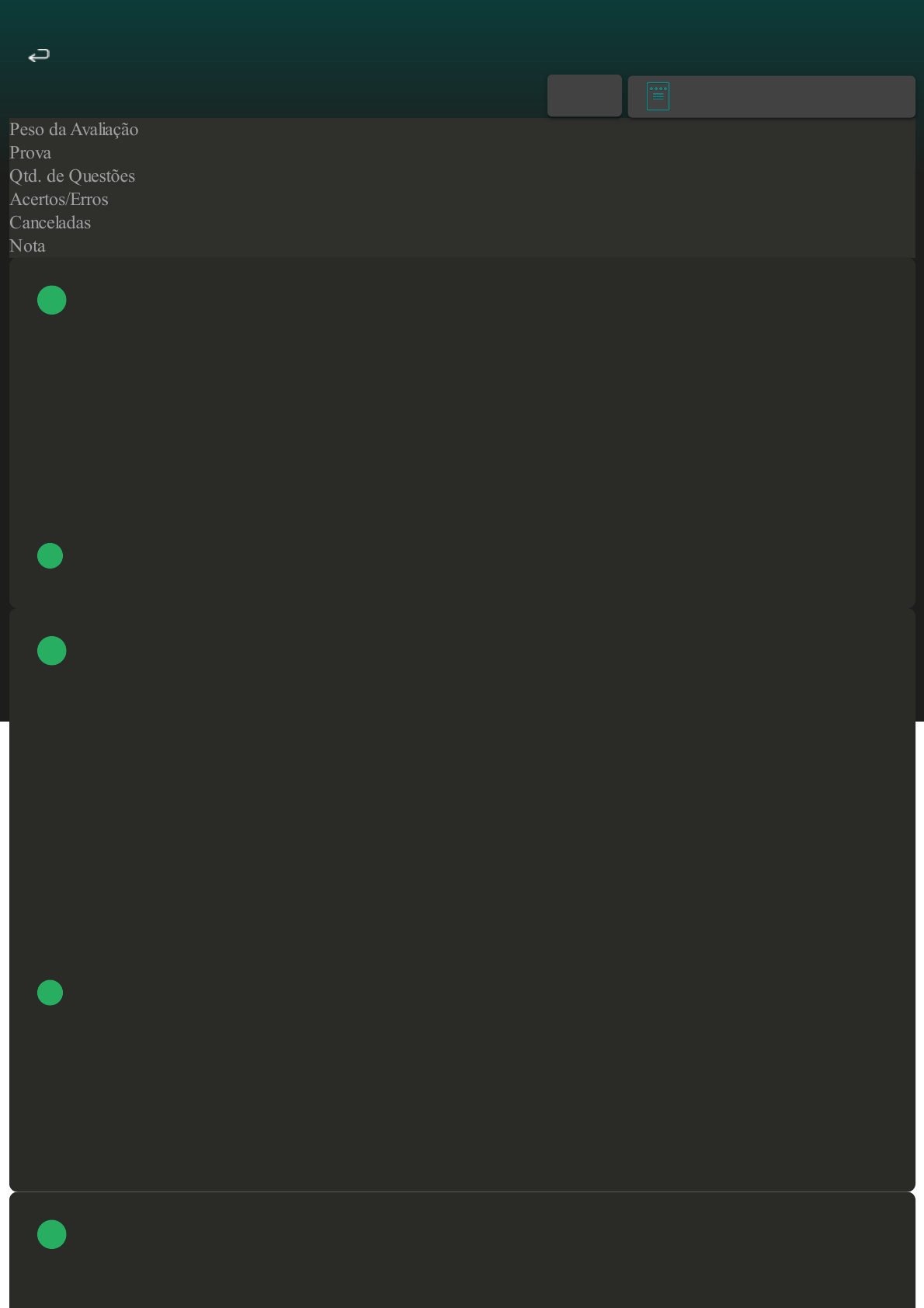Click the small green circle in the first card
Viewport: 924px width, 1308px height.
click(x=50, y=555)
